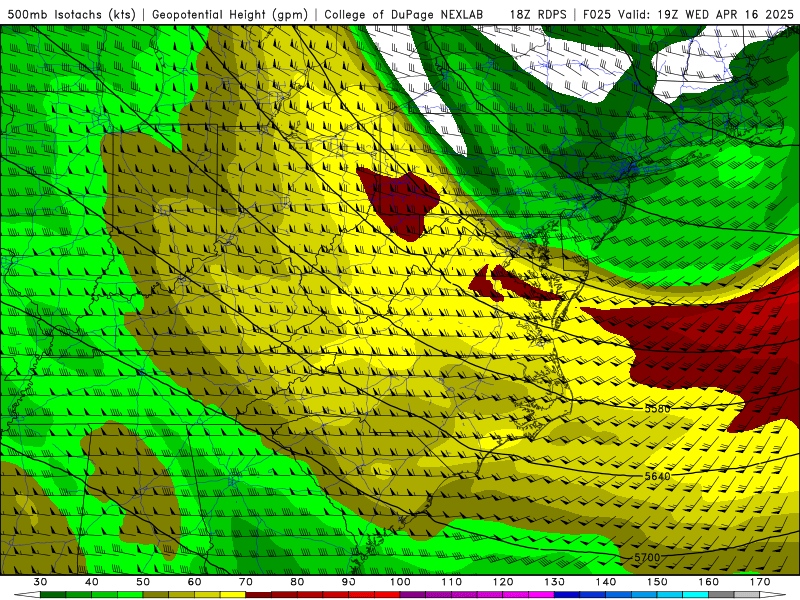Click the 110 knot value on the color scale
Screen dimensions: 800x600
click(x=452, y=582)
